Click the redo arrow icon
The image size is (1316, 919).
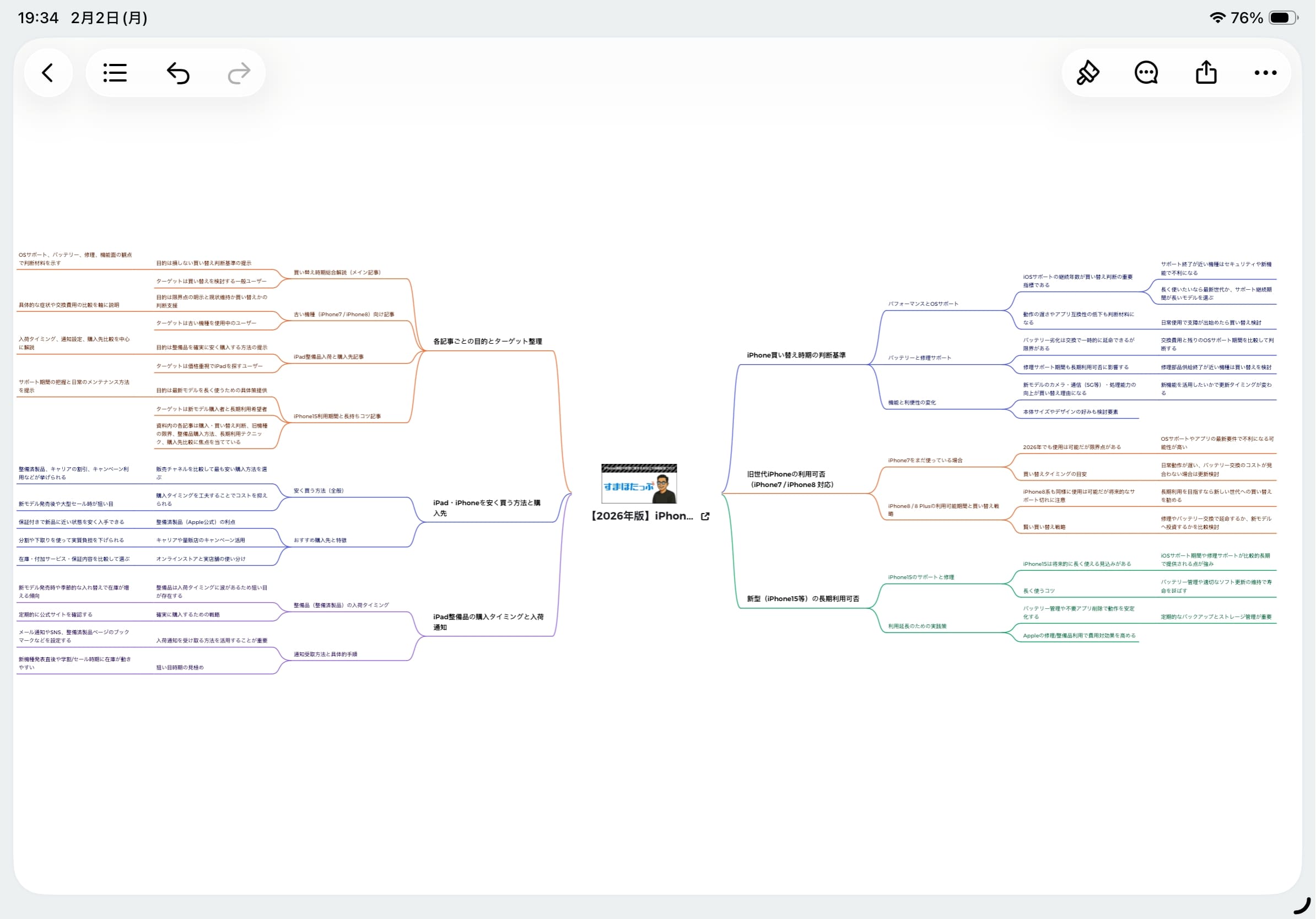pyautogui.click(x=239, y=73)
